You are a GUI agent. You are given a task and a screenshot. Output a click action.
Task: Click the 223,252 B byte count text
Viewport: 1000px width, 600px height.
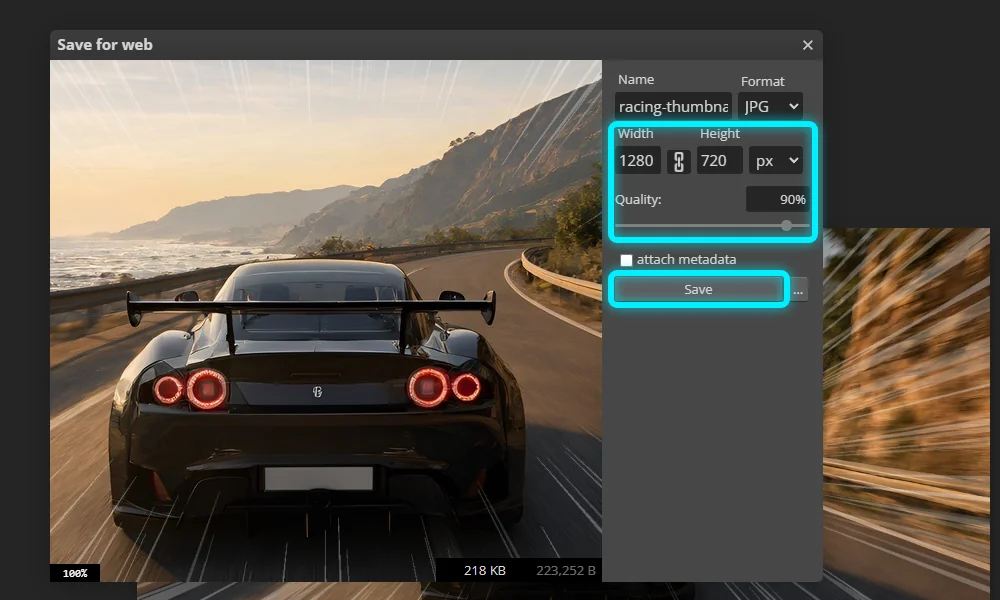pos(566,571)
